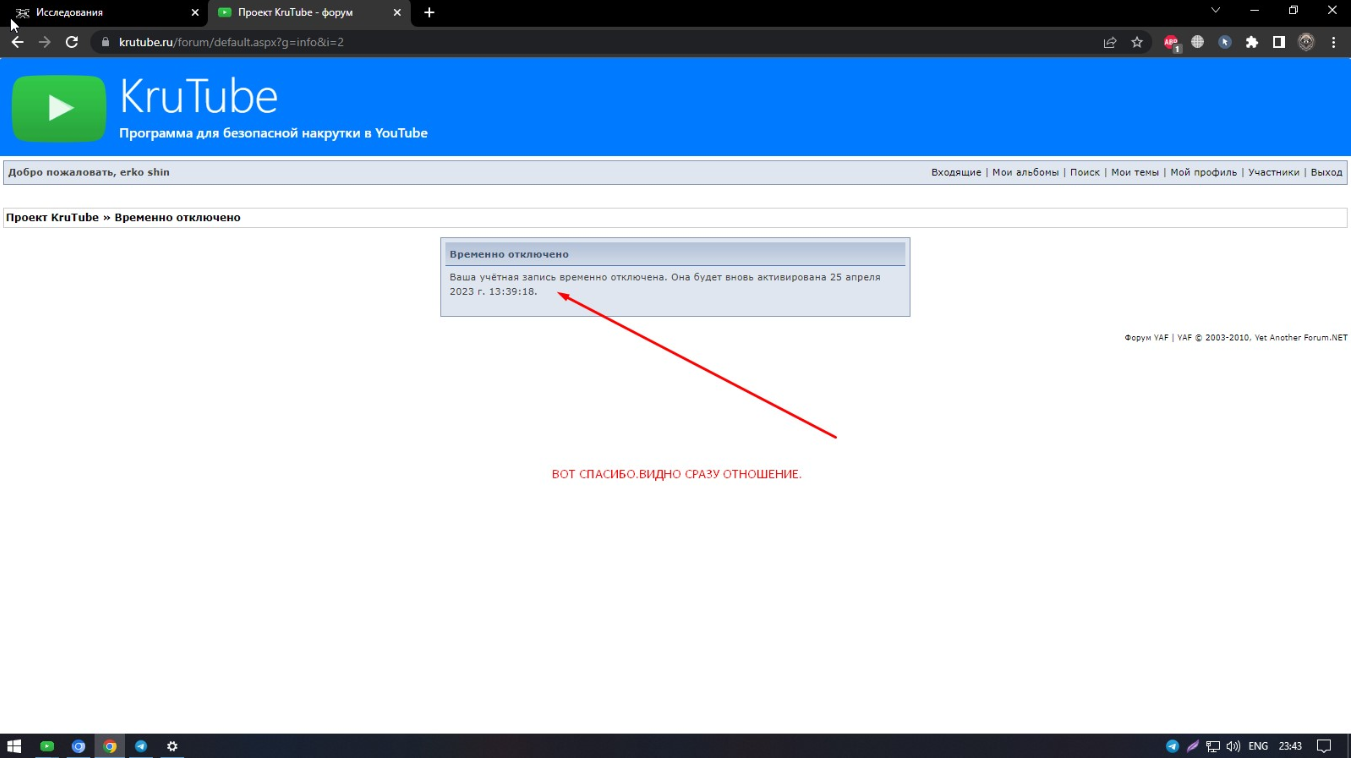Open the notification action center icon
The width and height of the screenshot is (1351, 759).
[x=1324, y=746]
